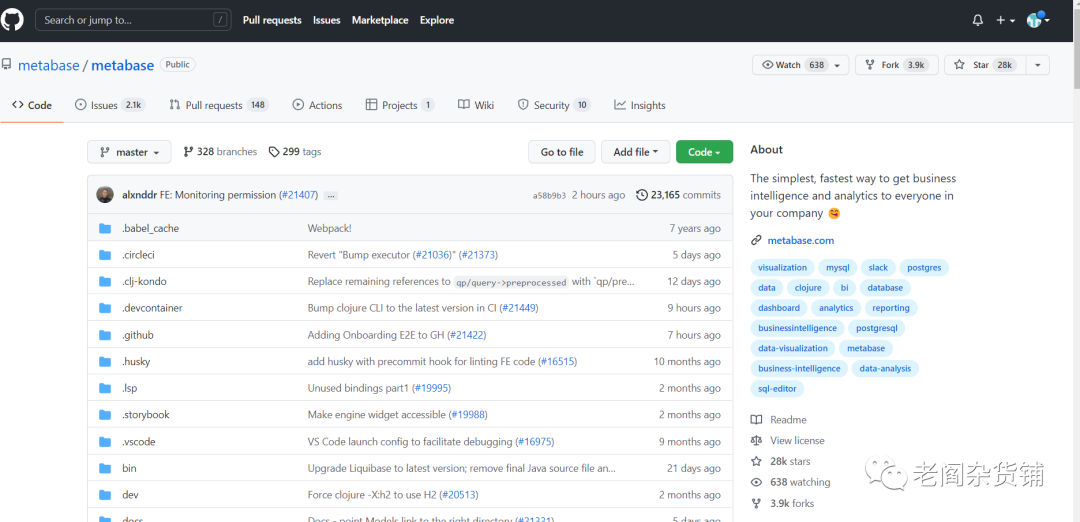Select the visualization topic tag
This screenshot has height=522, width=1080.
pos(782,268)
